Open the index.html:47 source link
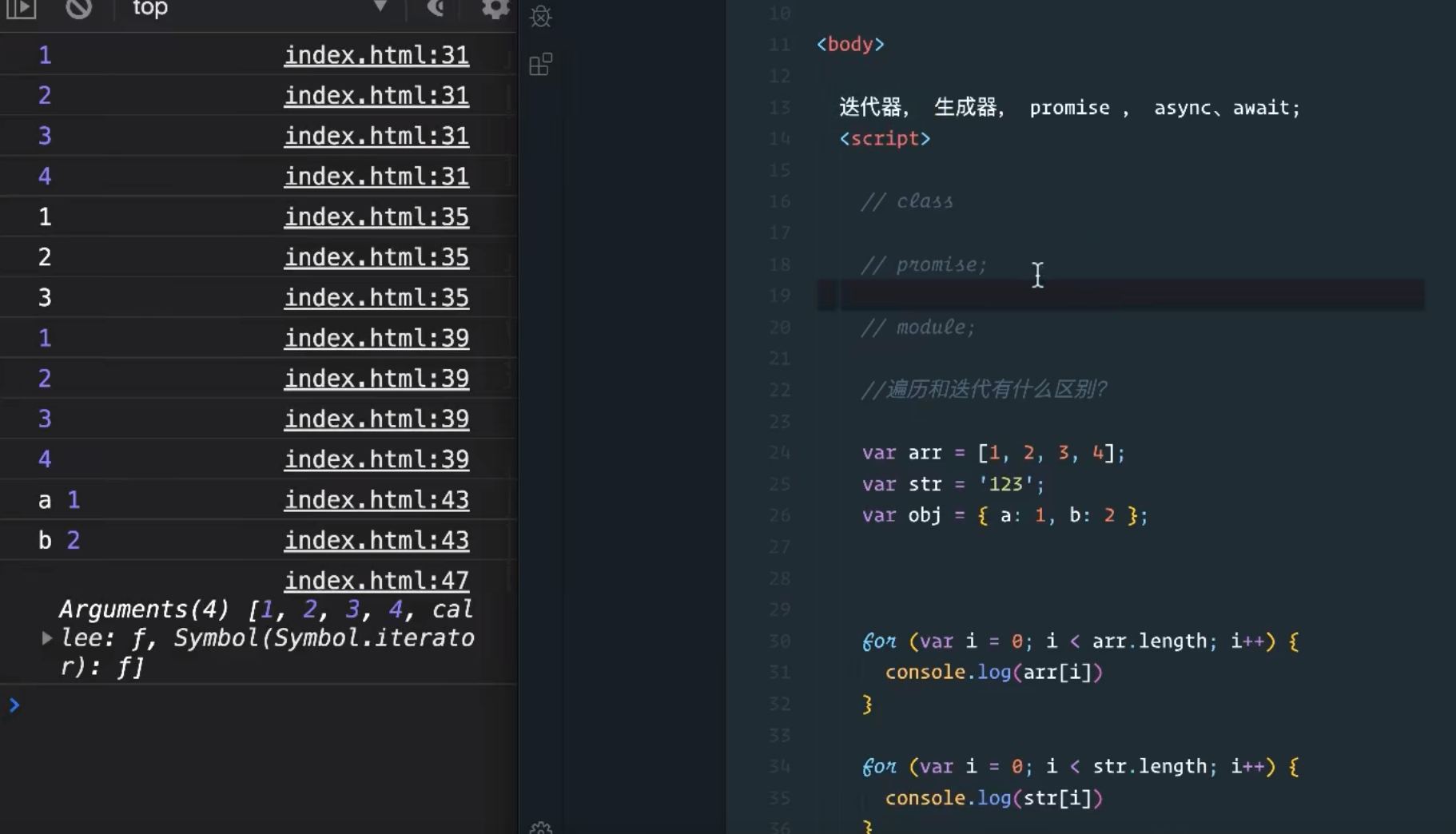1456x834 pixels. 376,580
